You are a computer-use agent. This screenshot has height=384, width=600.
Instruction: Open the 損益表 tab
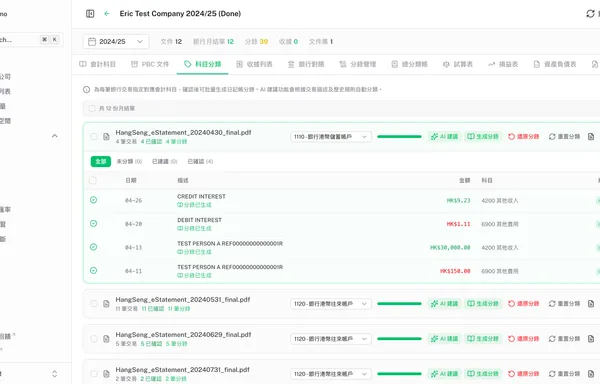(503, 64)
